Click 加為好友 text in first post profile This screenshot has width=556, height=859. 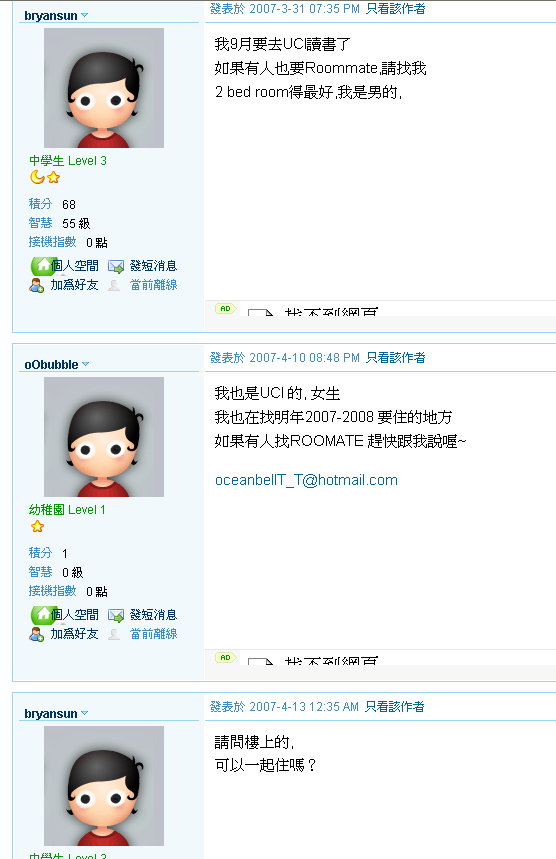pyautogui.click(x=74, y=285)
